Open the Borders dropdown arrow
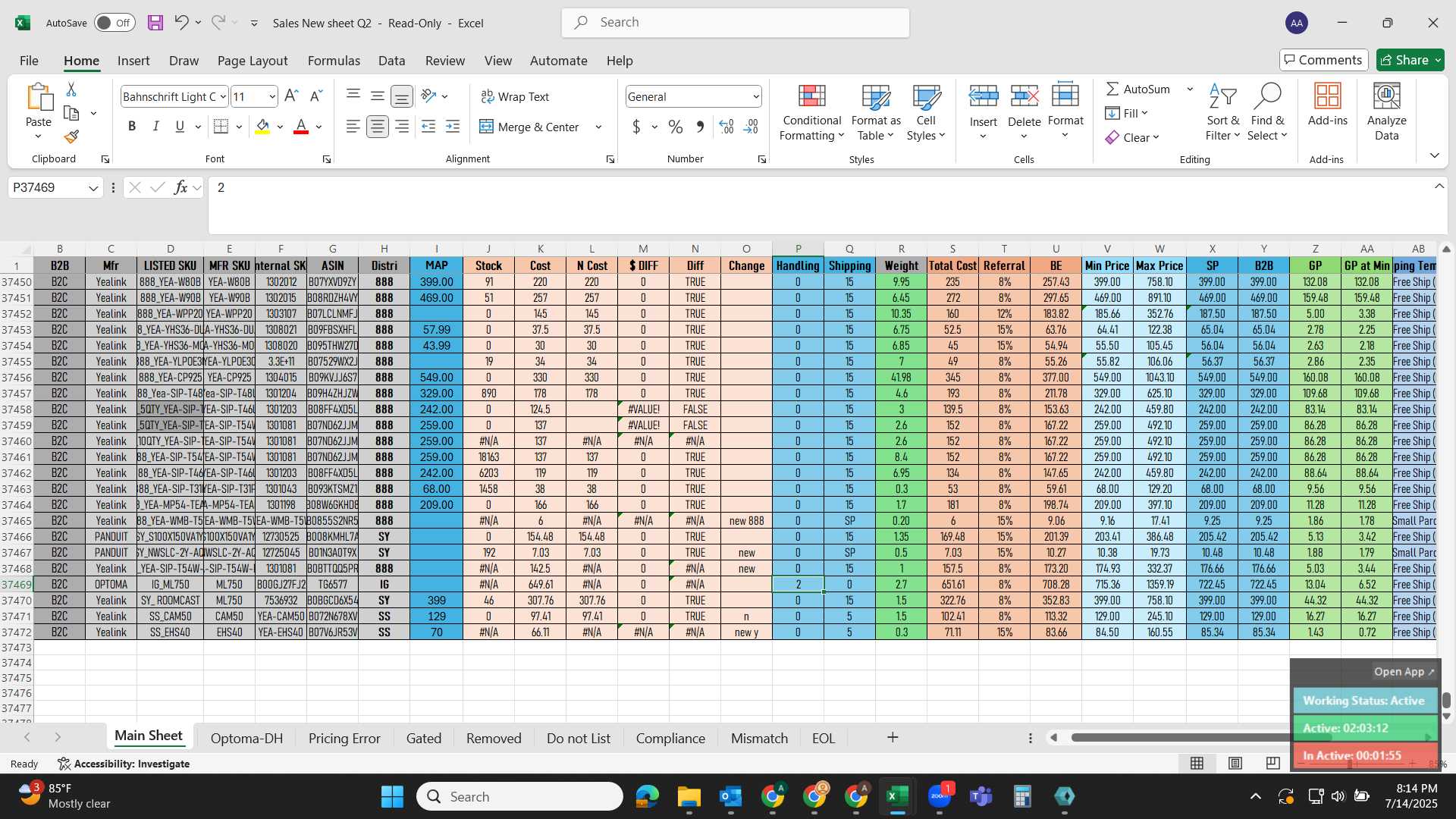The height and width of the screenshot is (819, 1456). pos(239,127)
